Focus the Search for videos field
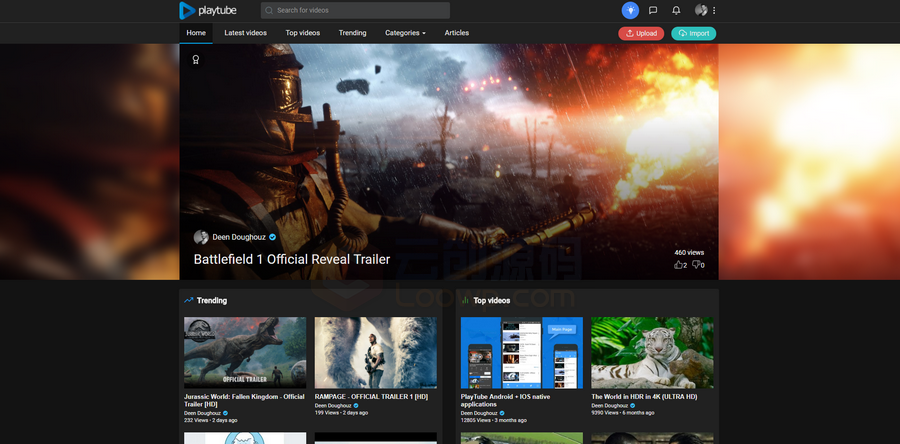The width and height of the screenshot is (900, 444). click(355, 10)
